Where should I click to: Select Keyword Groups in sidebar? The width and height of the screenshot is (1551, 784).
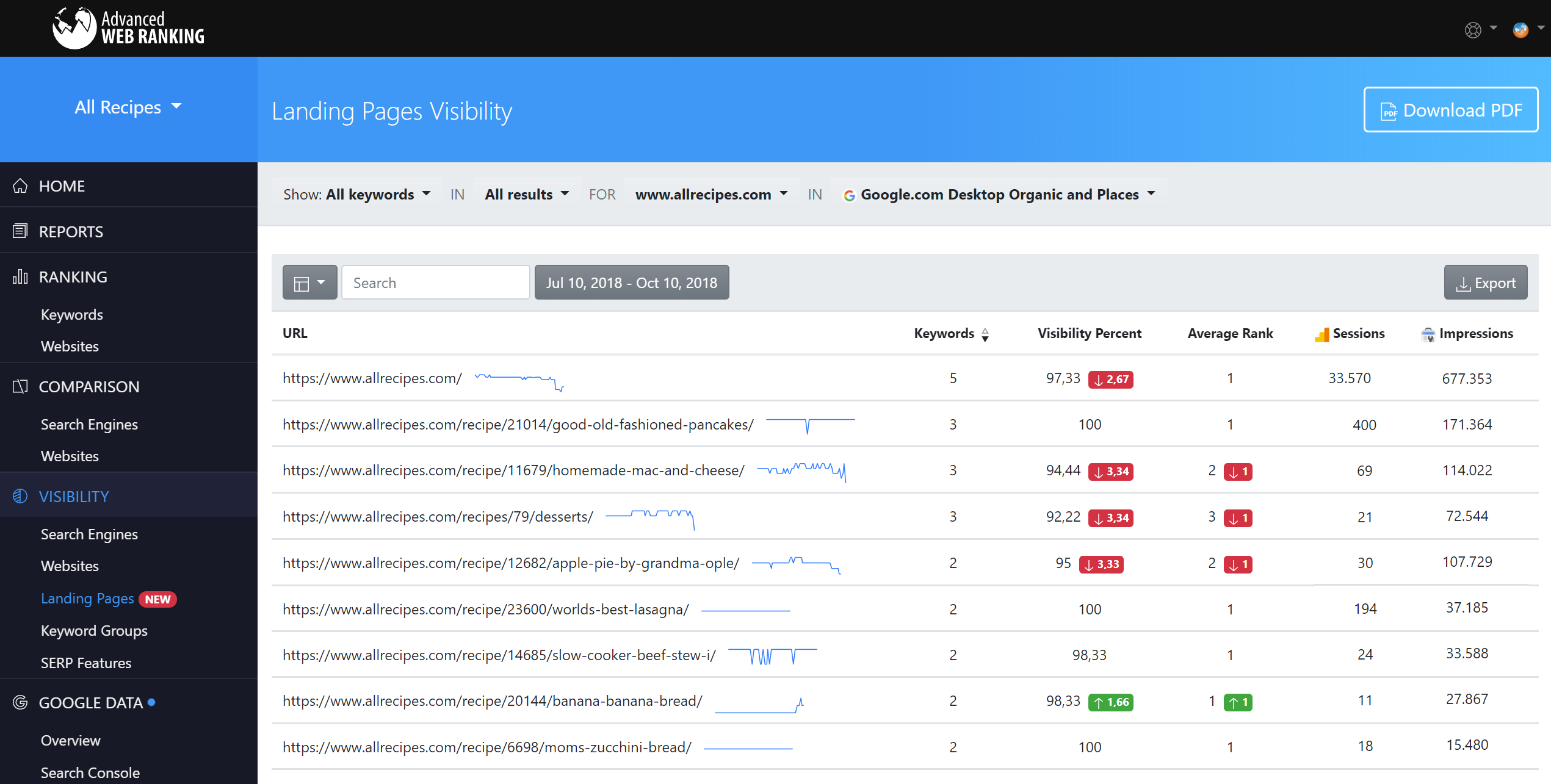94,630
